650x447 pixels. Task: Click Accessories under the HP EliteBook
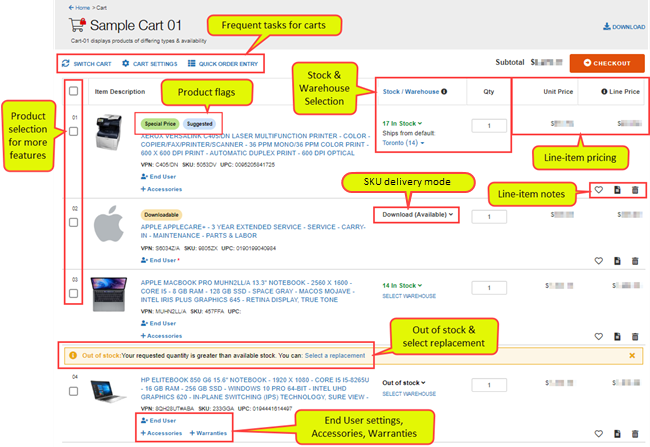point(161,433)
